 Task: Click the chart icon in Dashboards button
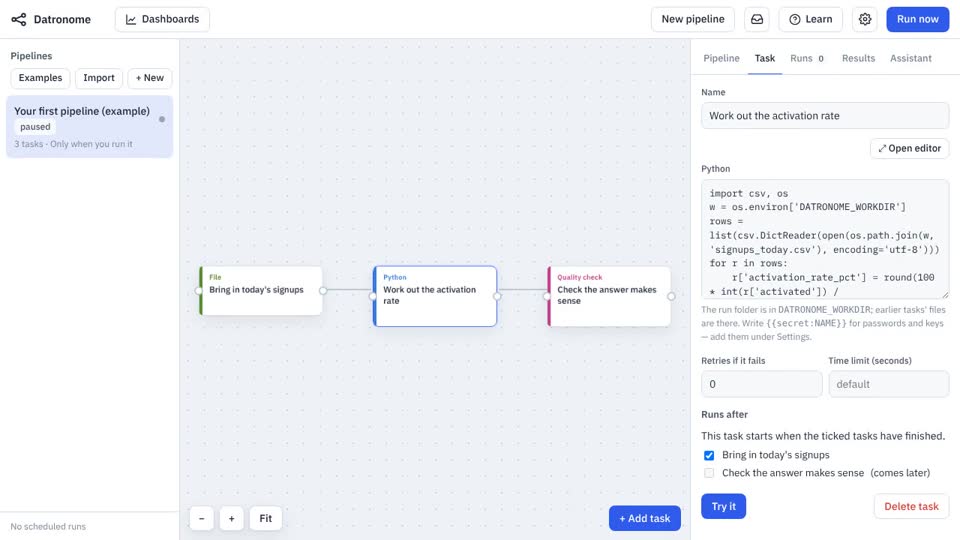[130, 20]
